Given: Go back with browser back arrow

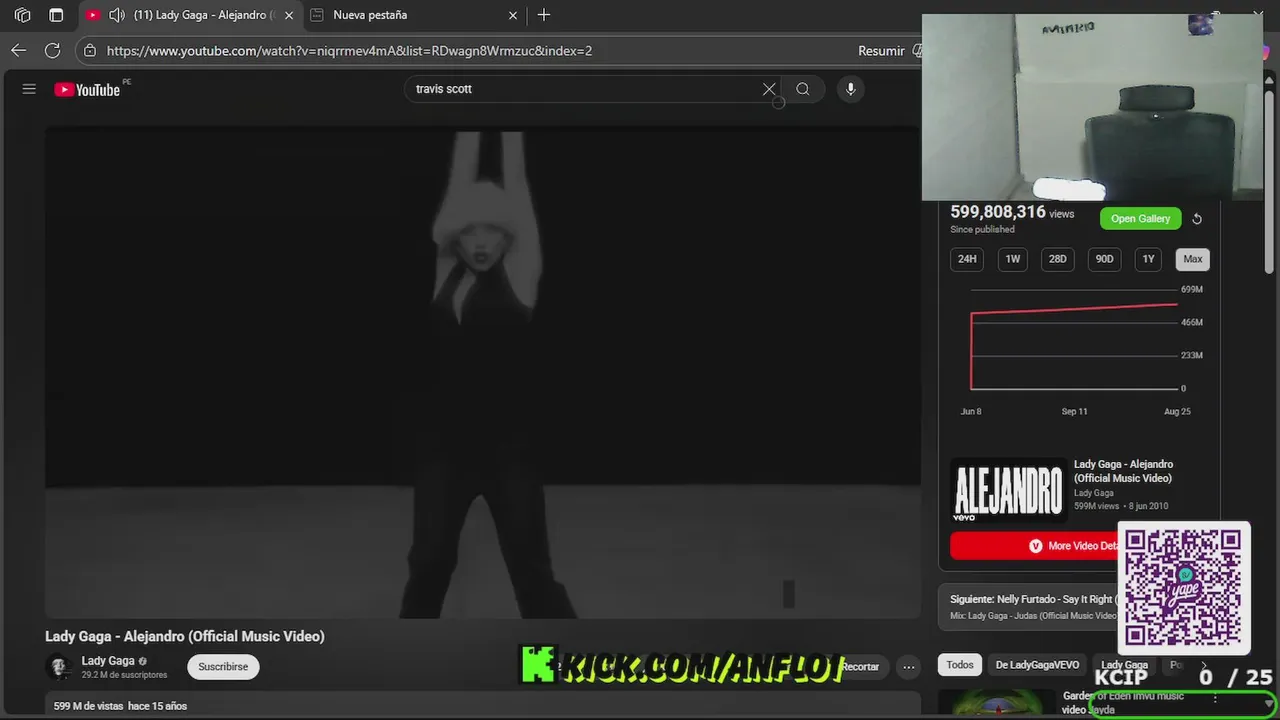Looking at the screenshot, I should tap(19, 50).
